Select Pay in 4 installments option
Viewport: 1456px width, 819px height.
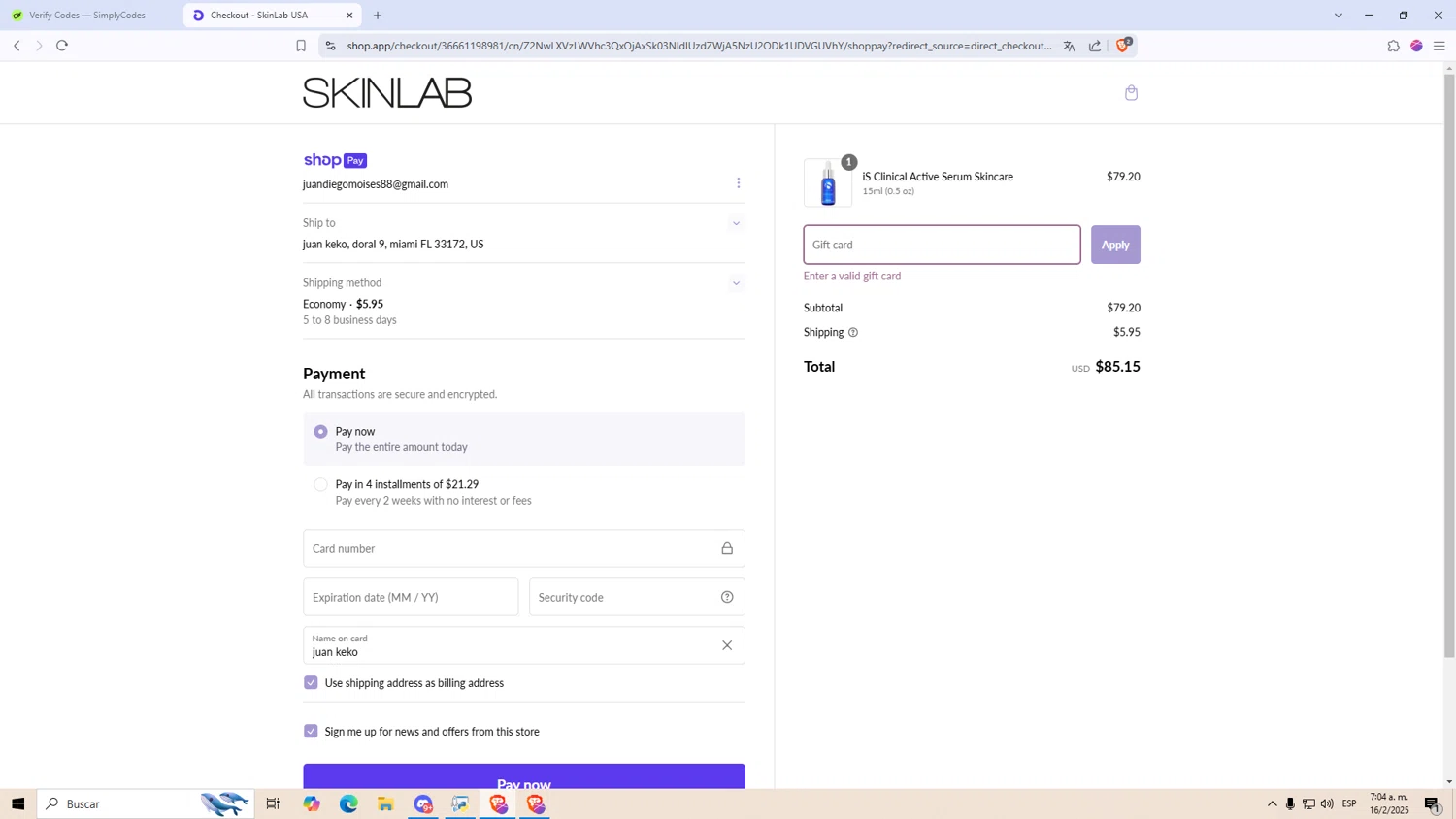click(x=320, y=484)
